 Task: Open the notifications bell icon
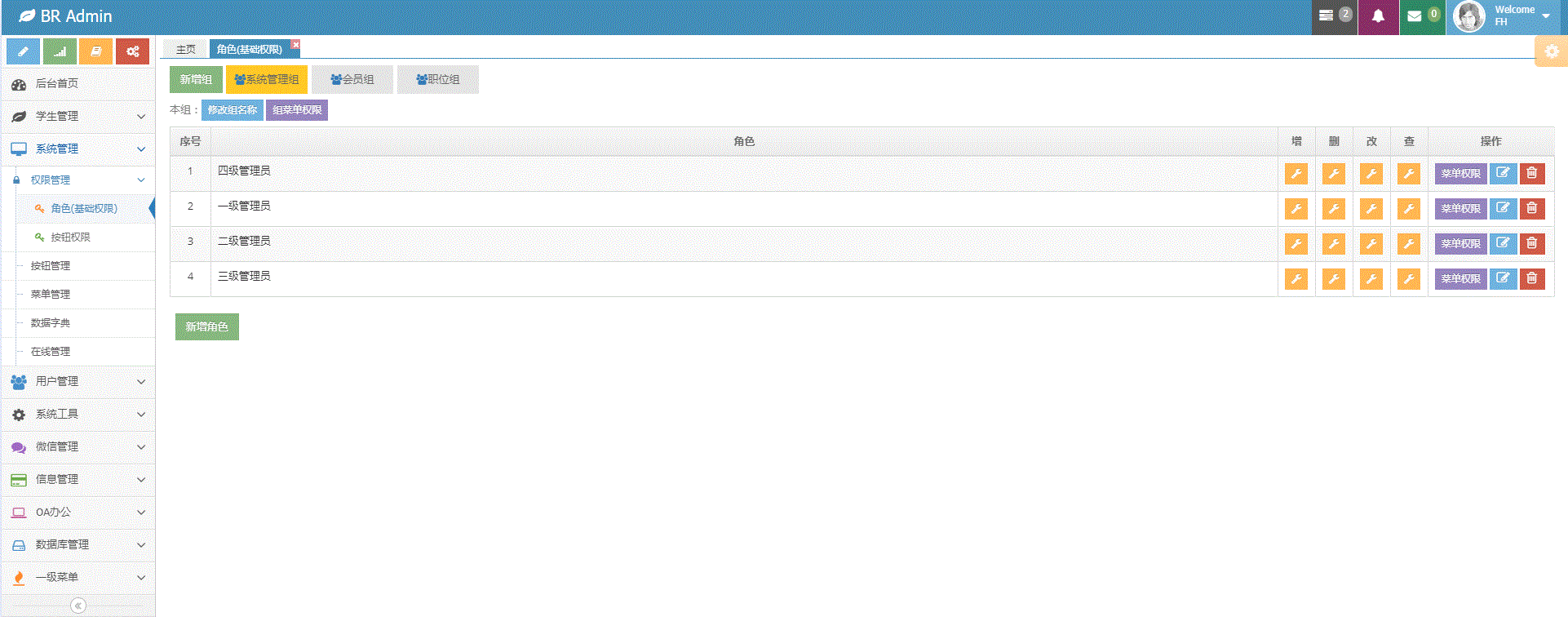[x=1378, y=17]
